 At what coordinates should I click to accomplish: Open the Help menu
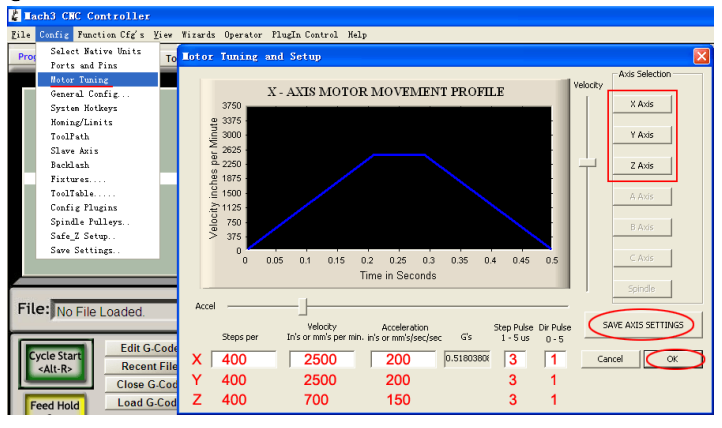point(357,35)
